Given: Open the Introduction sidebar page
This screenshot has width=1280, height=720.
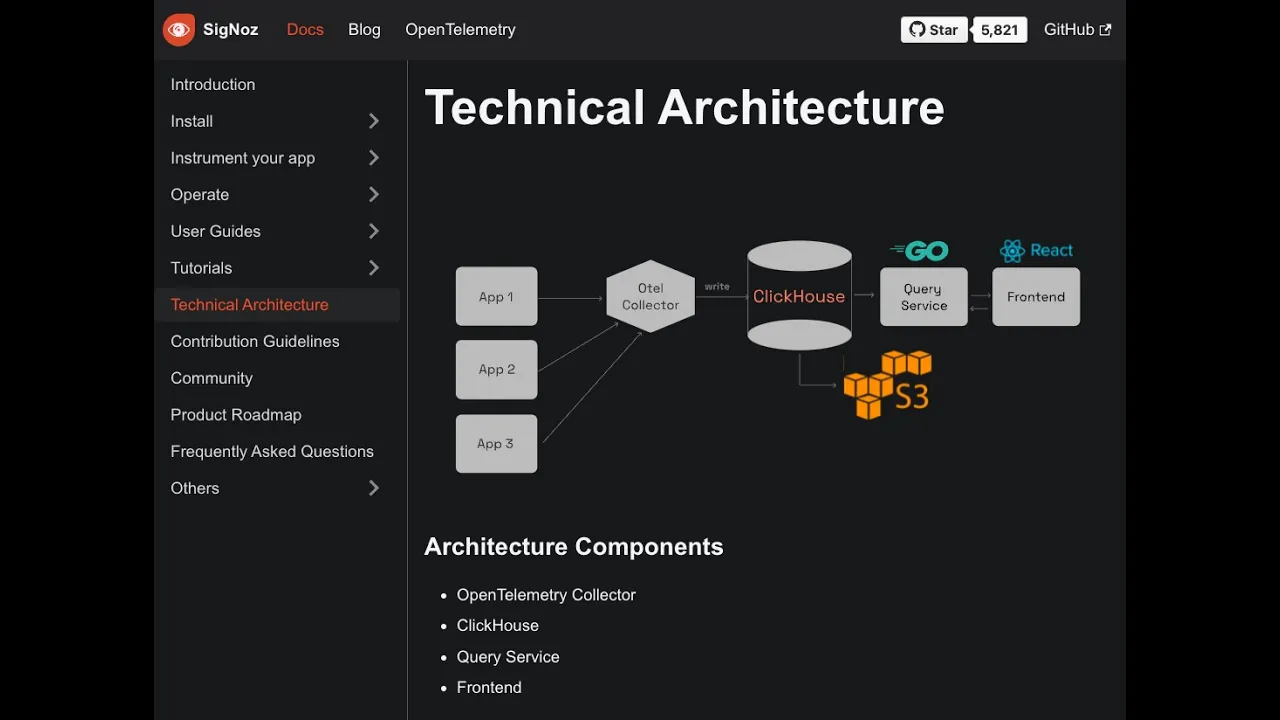Looking at the screenshot, I should [213, 85].
